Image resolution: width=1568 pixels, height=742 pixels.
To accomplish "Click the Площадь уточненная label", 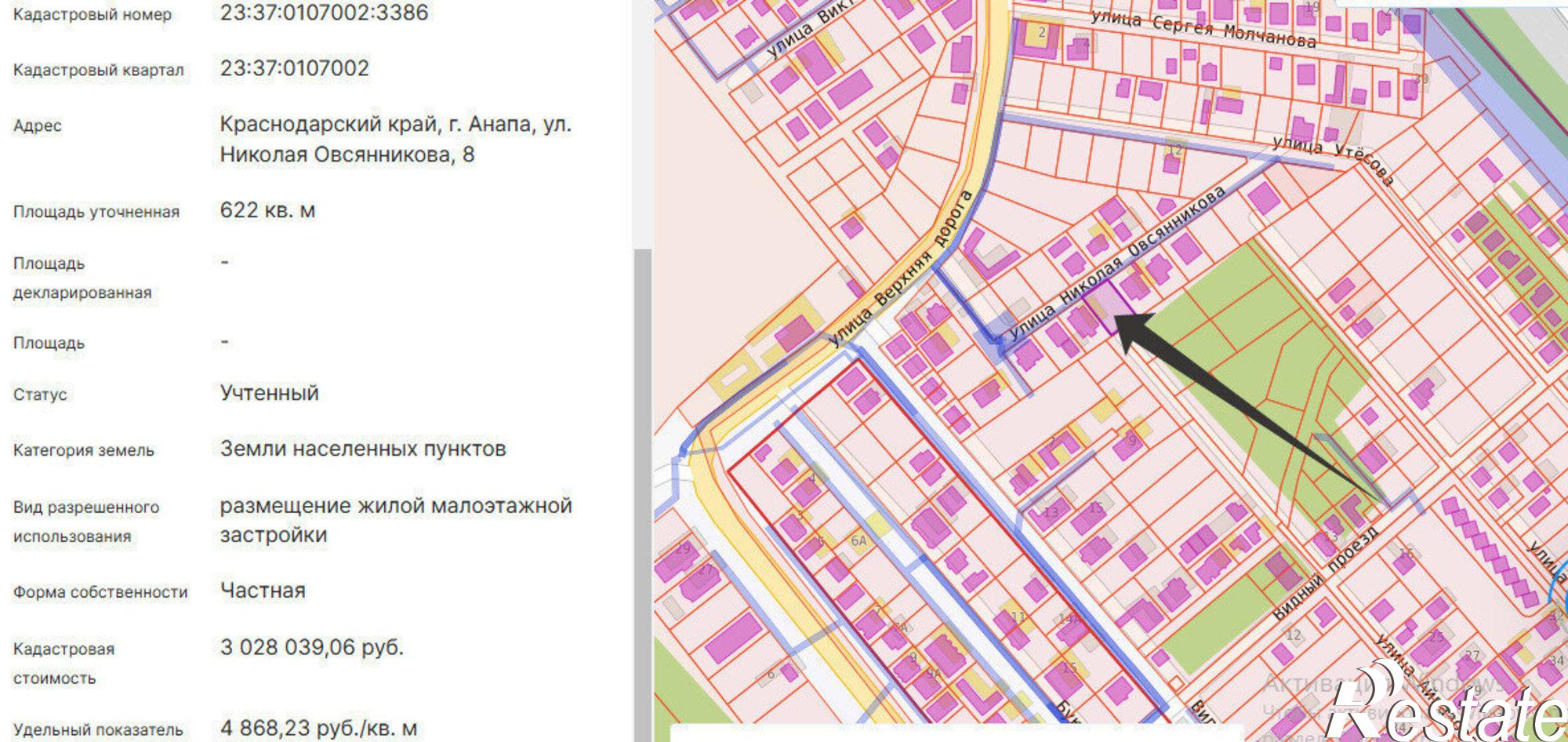I will pyautogui.click(x=96, y=212).
